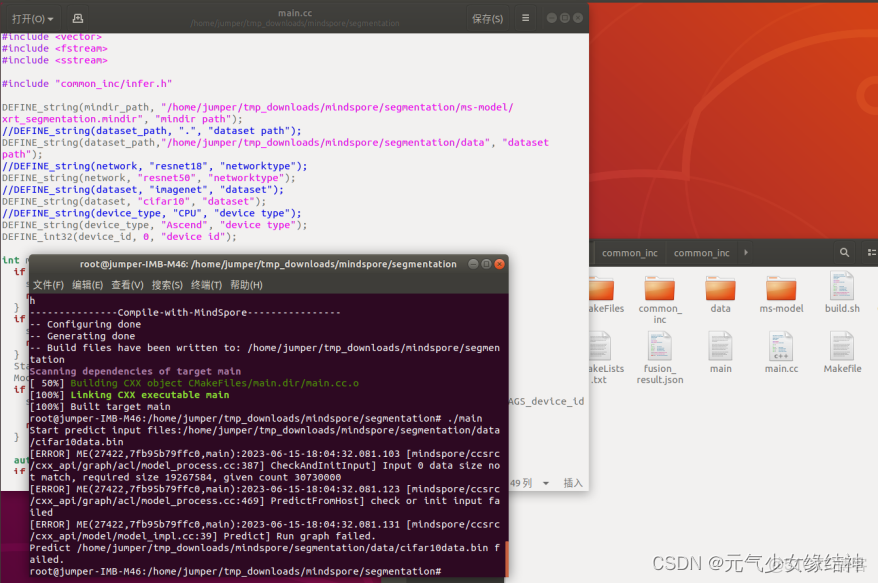
Task: Click the main.cc title in gedit header
Action: (295, 13)
